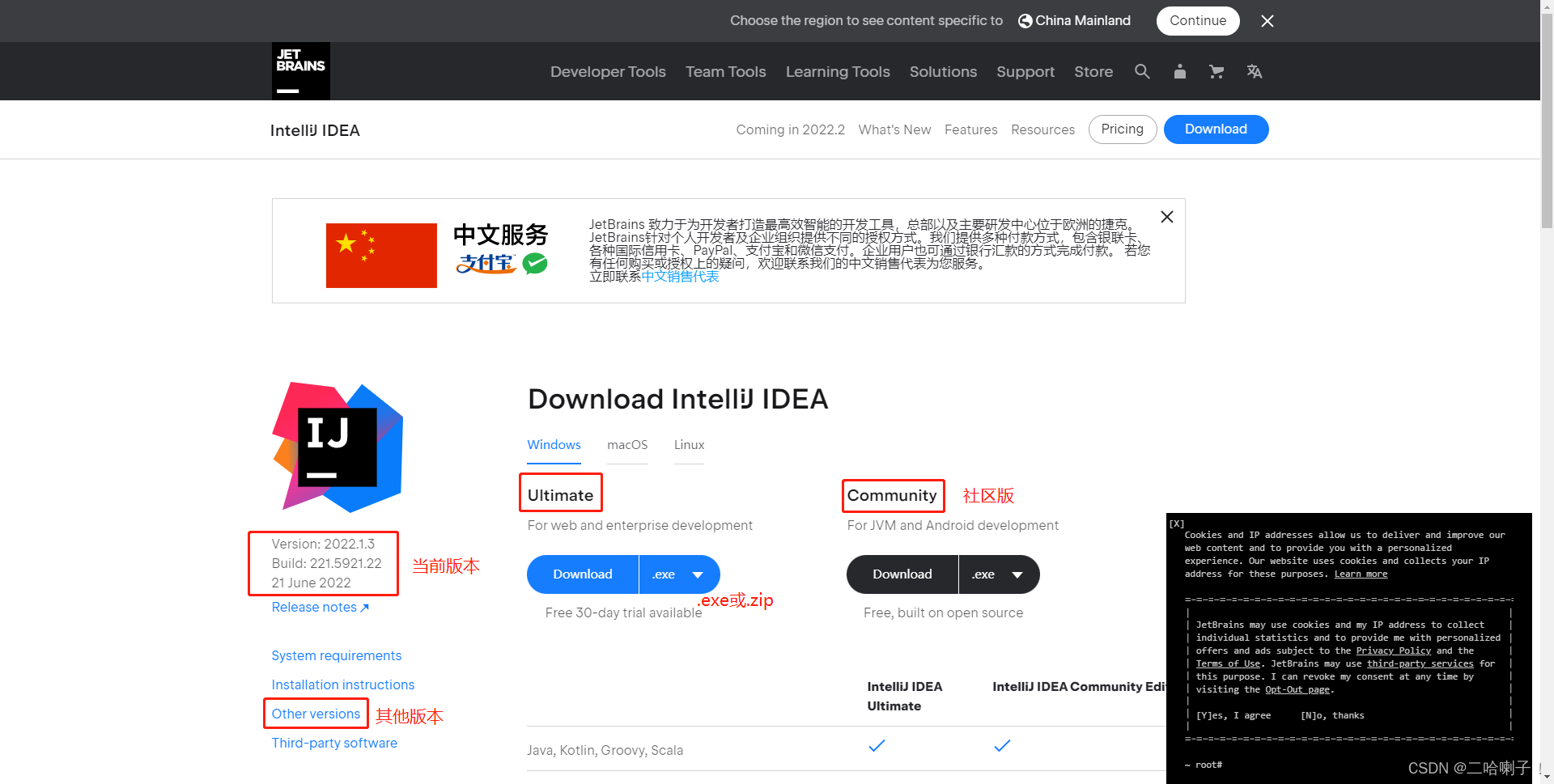Click the search magnifier icon

tap(1142, 71)
